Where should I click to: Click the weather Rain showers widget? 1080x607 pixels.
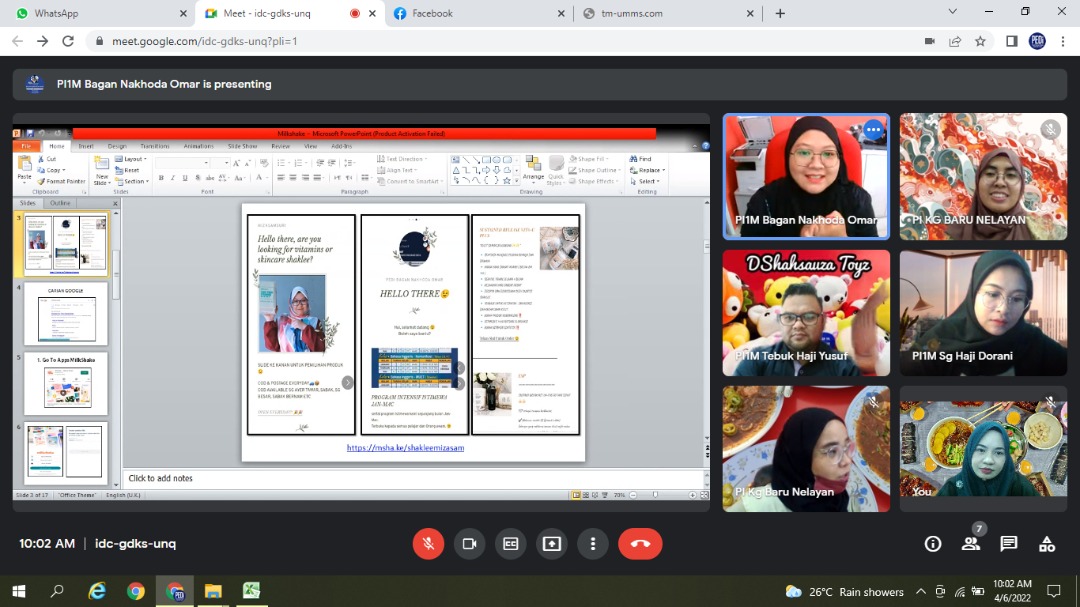(x=844, y=591)
